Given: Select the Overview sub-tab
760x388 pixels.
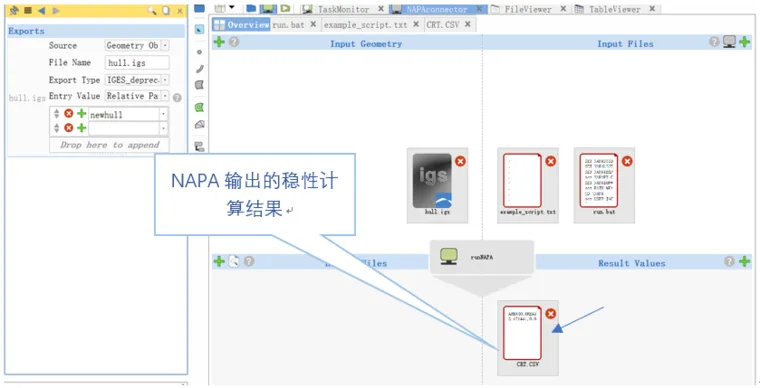Looking at the screenshot, I should click(241, 25).
